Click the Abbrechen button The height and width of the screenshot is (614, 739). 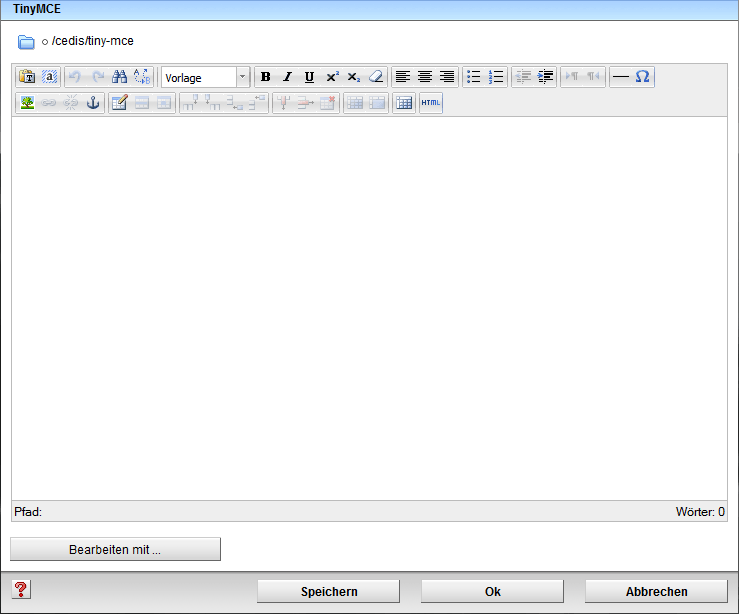[x=657, y=591]
